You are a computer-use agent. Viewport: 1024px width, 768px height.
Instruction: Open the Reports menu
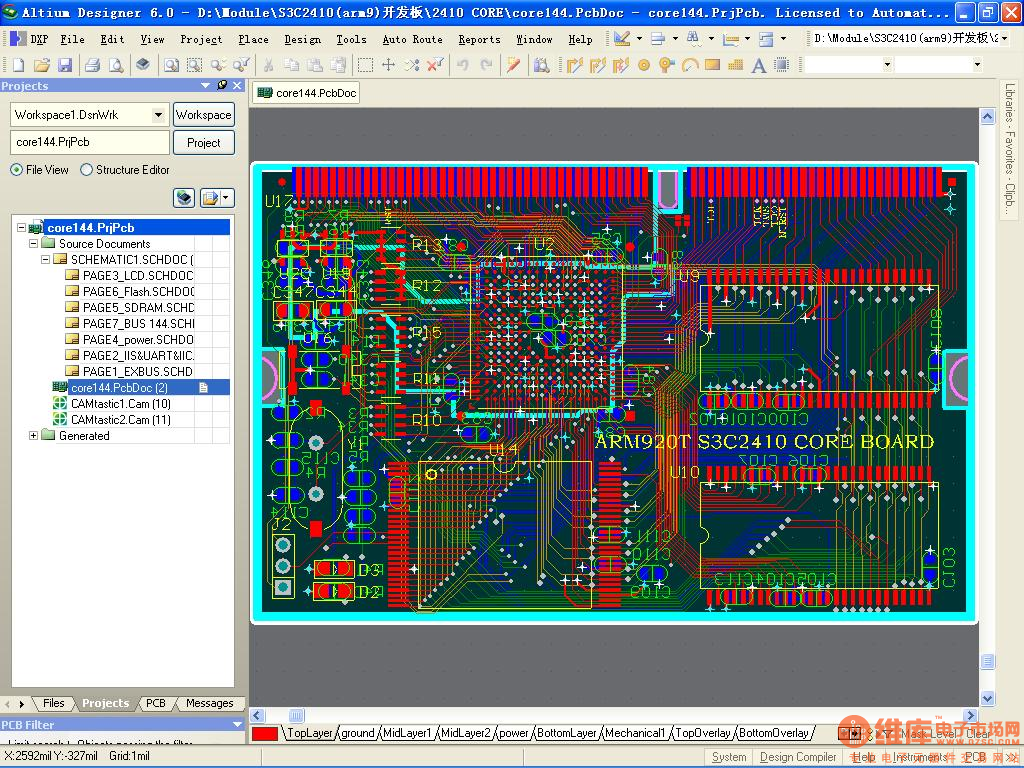[479, 39]
